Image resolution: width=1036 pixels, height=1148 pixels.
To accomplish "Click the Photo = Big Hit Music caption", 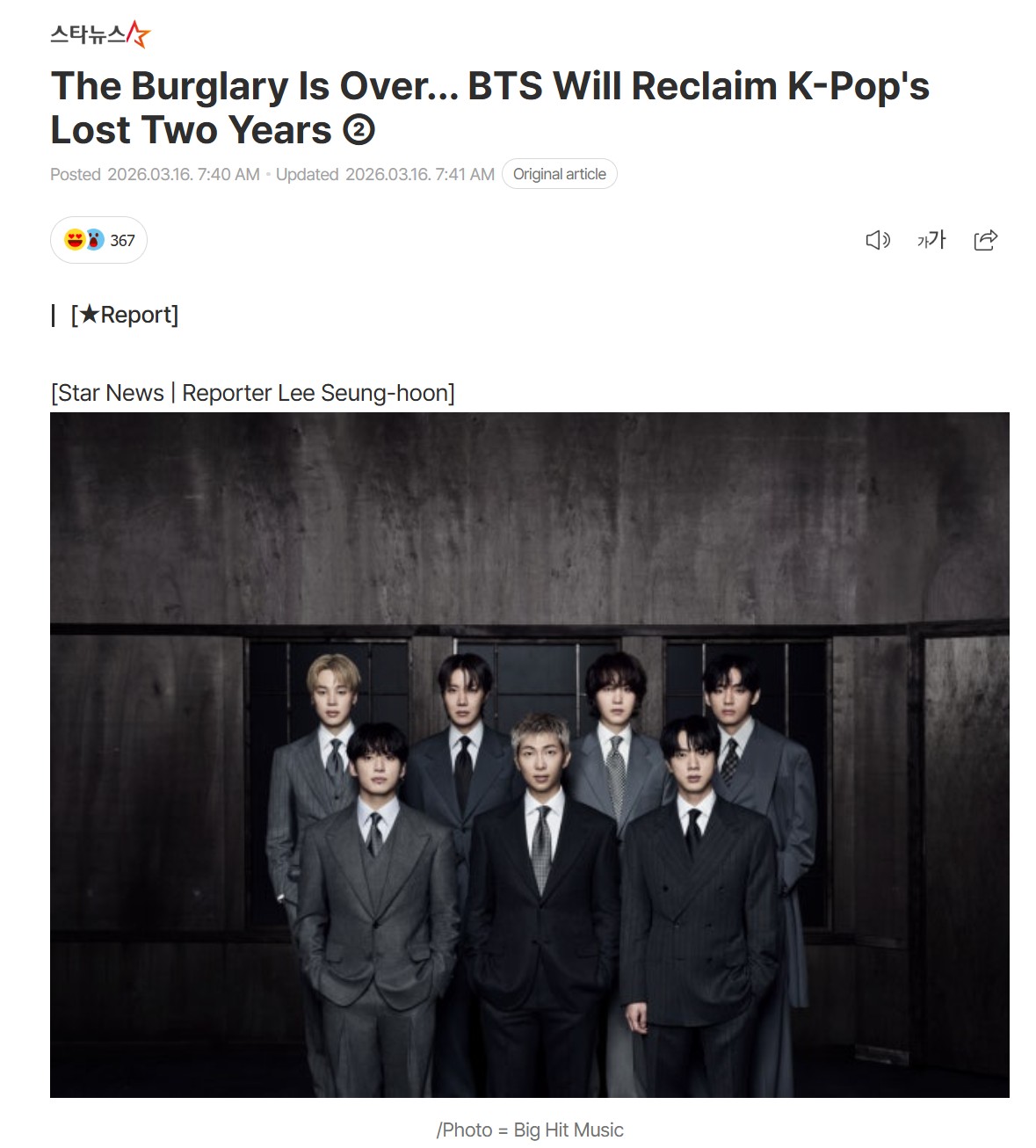I will pos(530,1130).
